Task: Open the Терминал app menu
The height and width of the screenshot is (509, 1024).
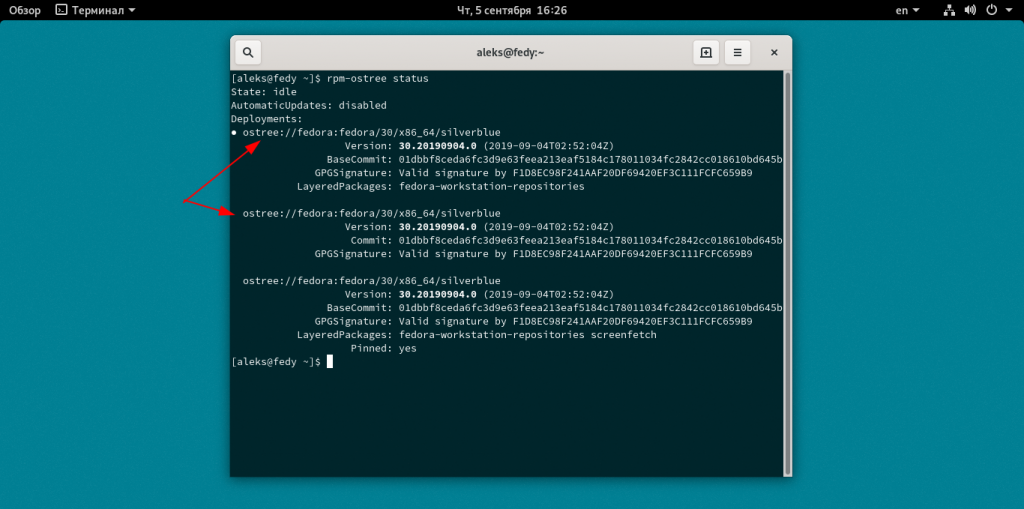Action: pos(98,10)
